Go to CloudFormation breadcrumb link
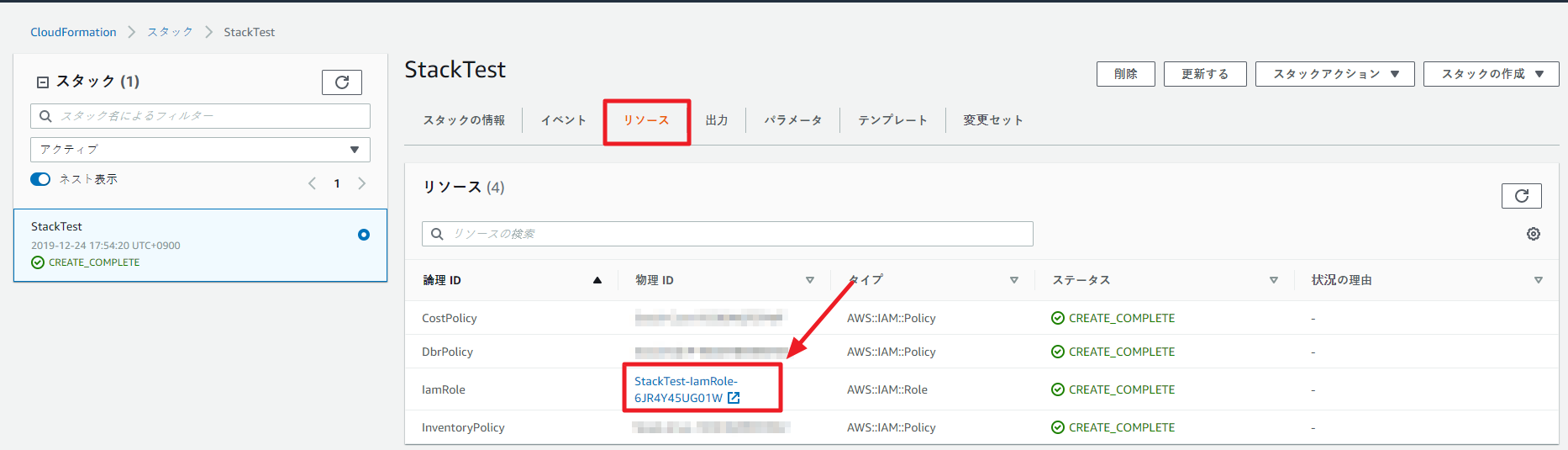Screen dimensions: 1568x450 [x=73, y=32]
